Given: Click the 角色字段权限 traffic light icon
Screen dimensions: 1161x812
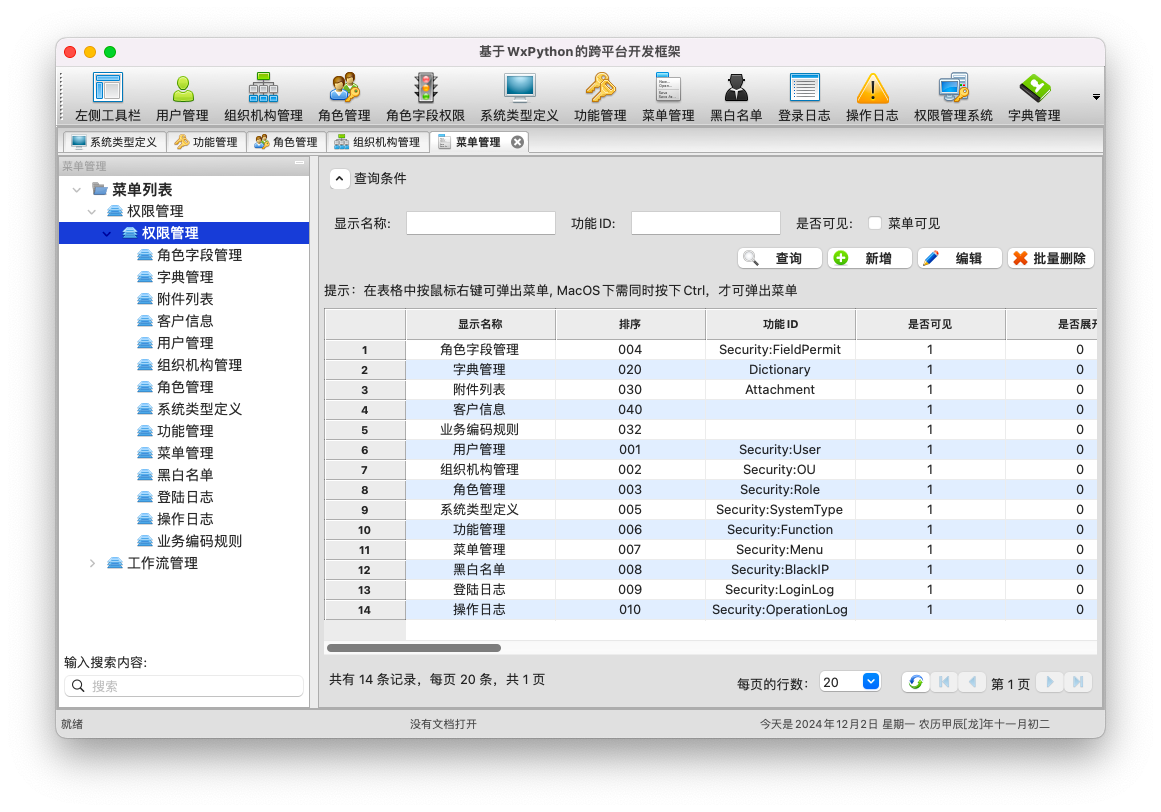Looking at the screenshot, I should tap(426, 88).
